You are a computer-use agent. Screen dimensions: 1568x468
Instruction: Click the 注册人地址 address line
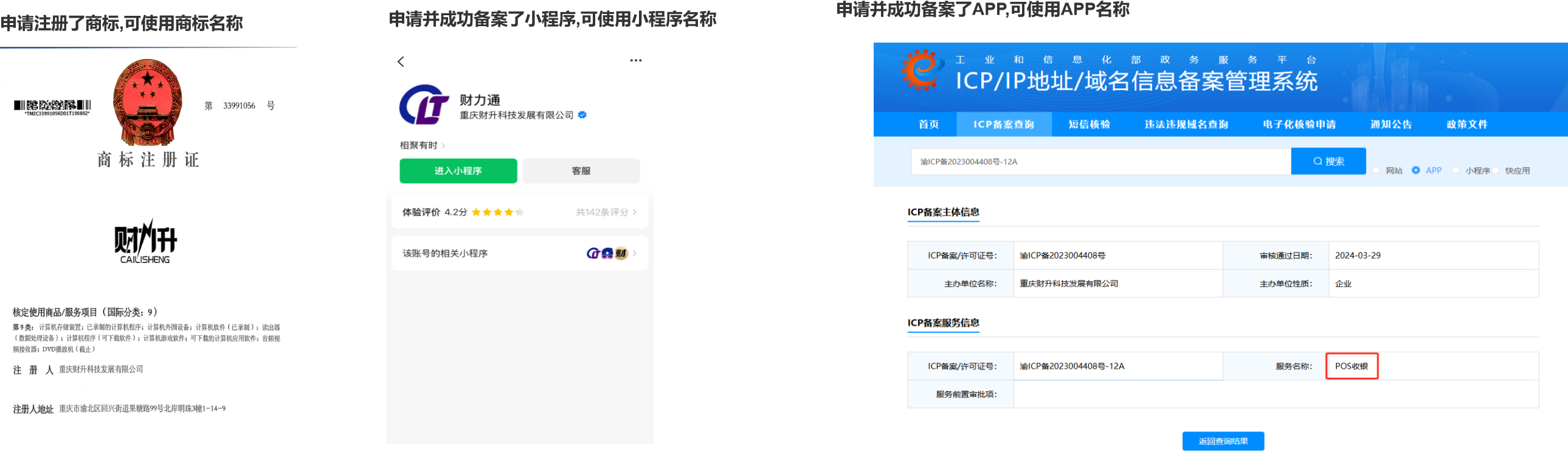[x=119, y=409]
